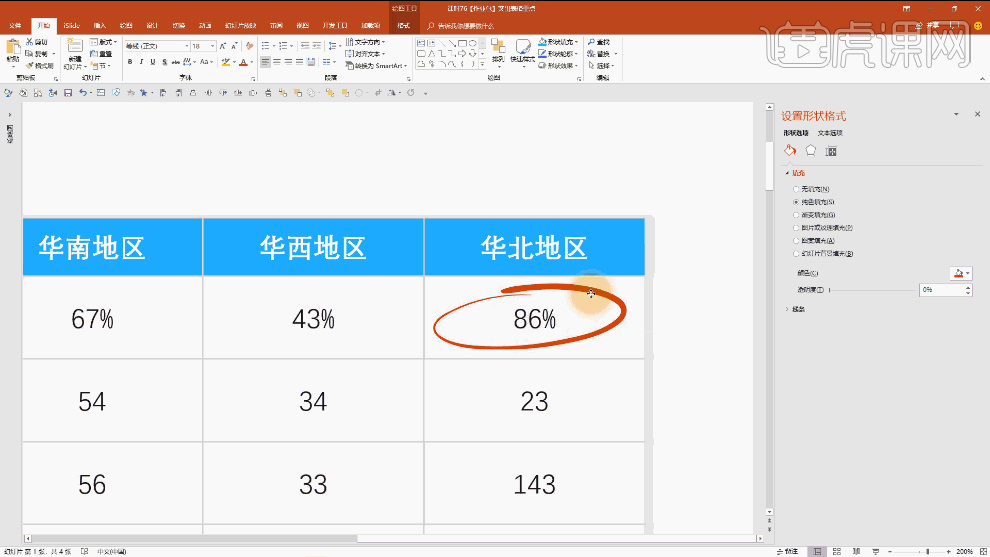Click the 华北地区 header cell
Screen dimensions: 990x557
(x=534, y=247)
